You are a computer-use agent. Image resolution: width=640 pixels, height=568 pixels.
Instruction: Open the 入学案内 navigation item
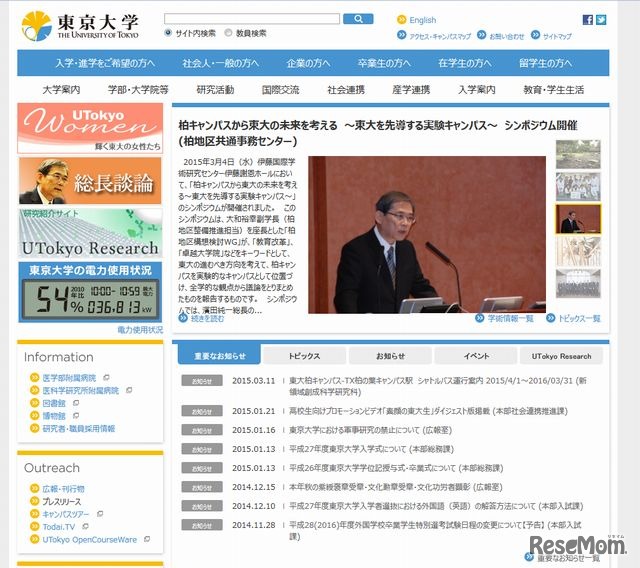pos(476,89)
